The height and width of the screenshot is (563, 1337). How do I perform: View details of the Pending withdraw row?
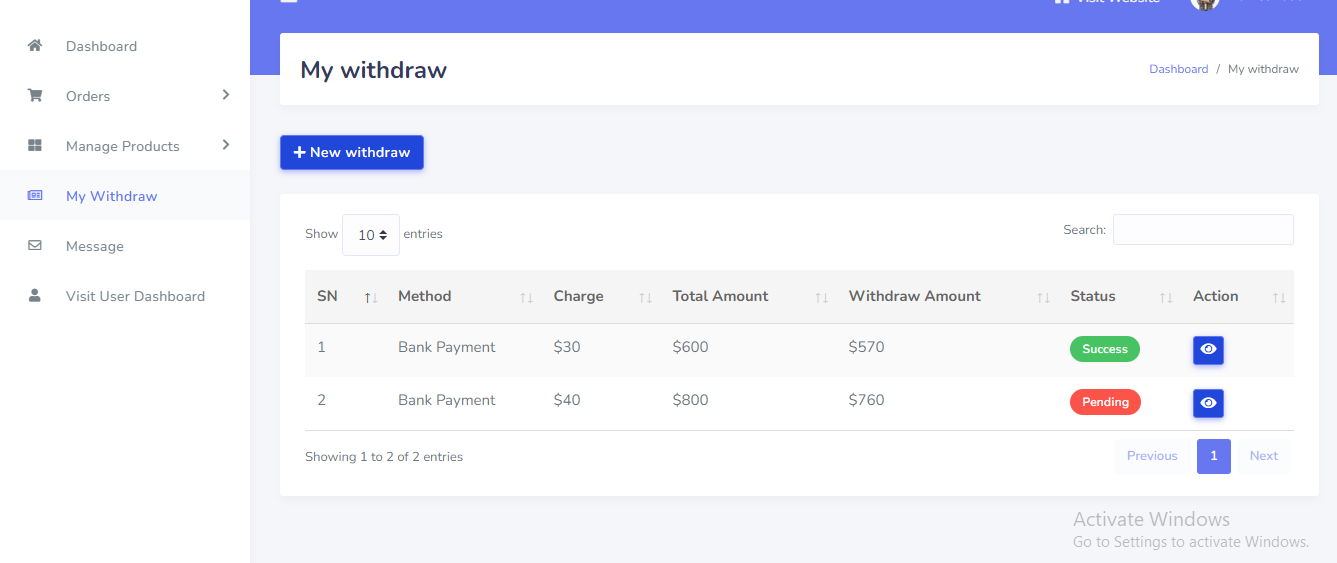pos(1208,403)
